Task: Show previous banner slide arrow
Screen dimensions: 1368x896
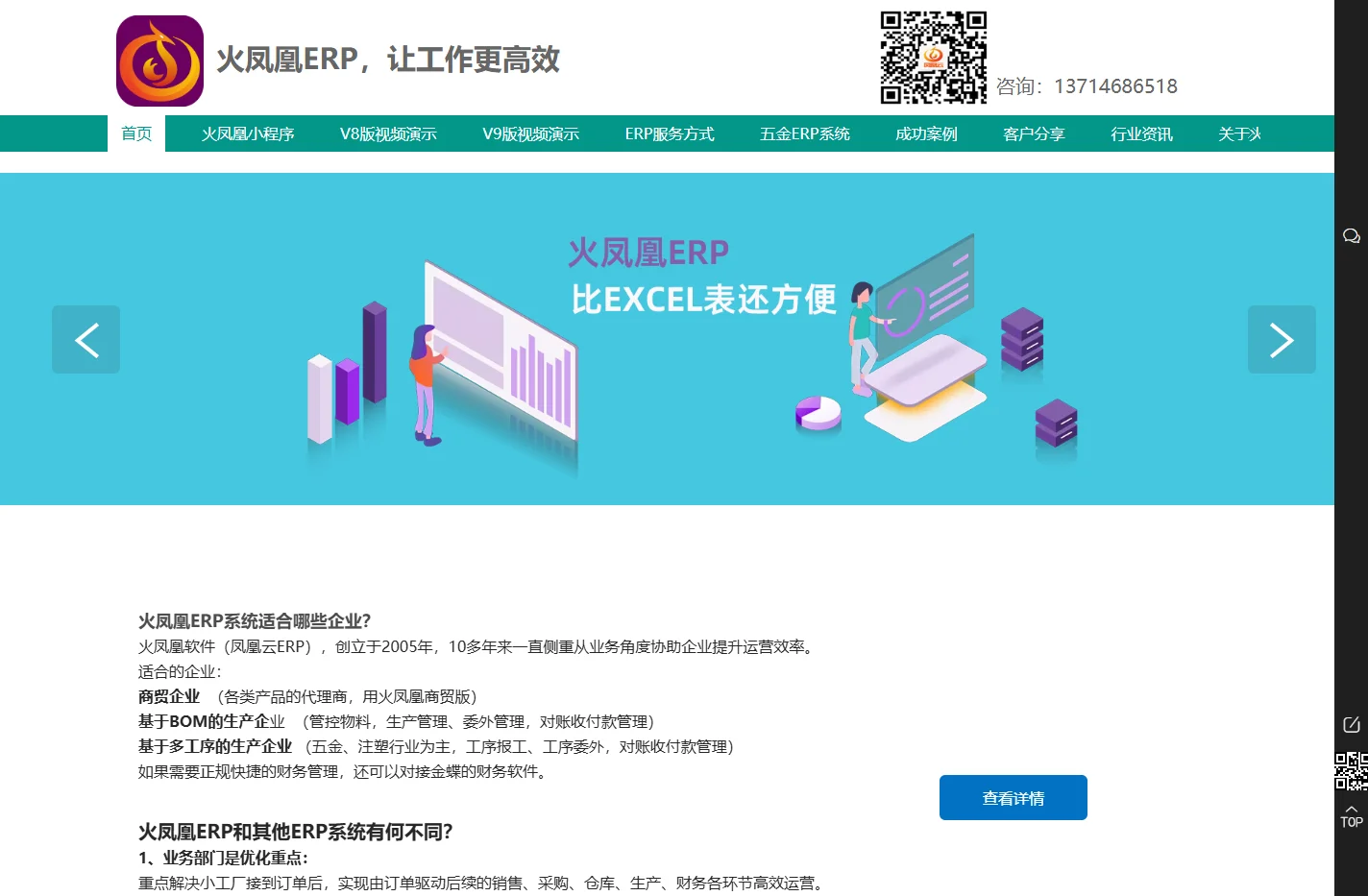Action: tap(86, 340)
